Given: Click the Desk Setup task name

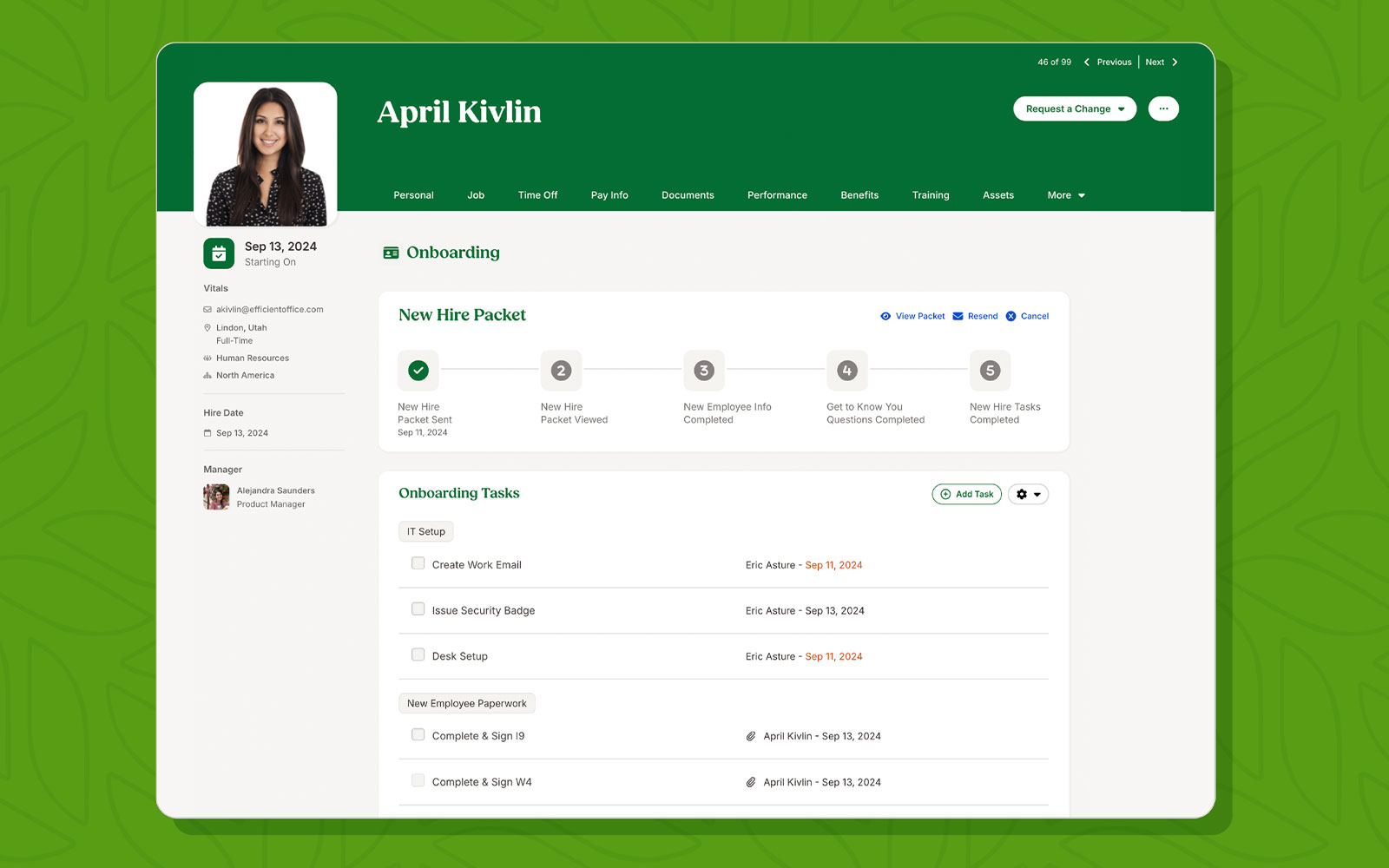Looking at the screenshot, I should click(460, 656).
